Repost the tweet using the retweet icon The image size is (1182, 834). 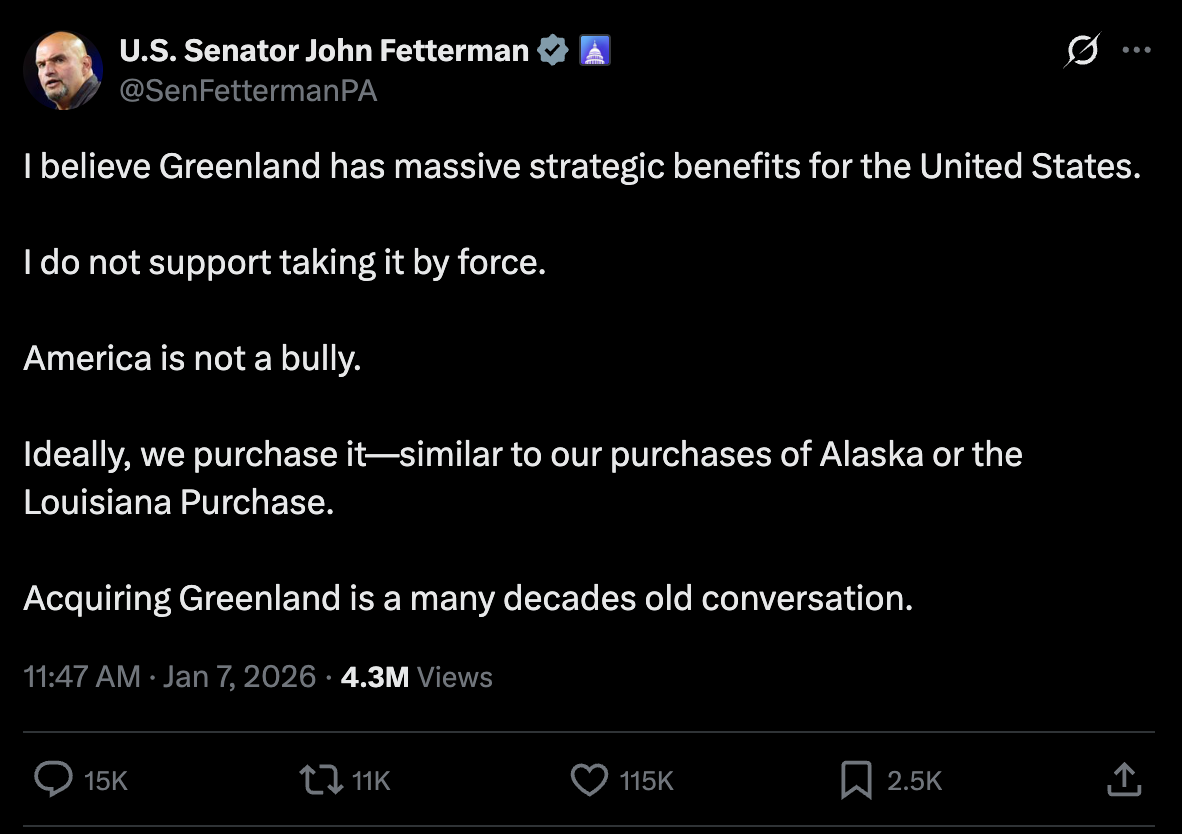tap(322, 780)
